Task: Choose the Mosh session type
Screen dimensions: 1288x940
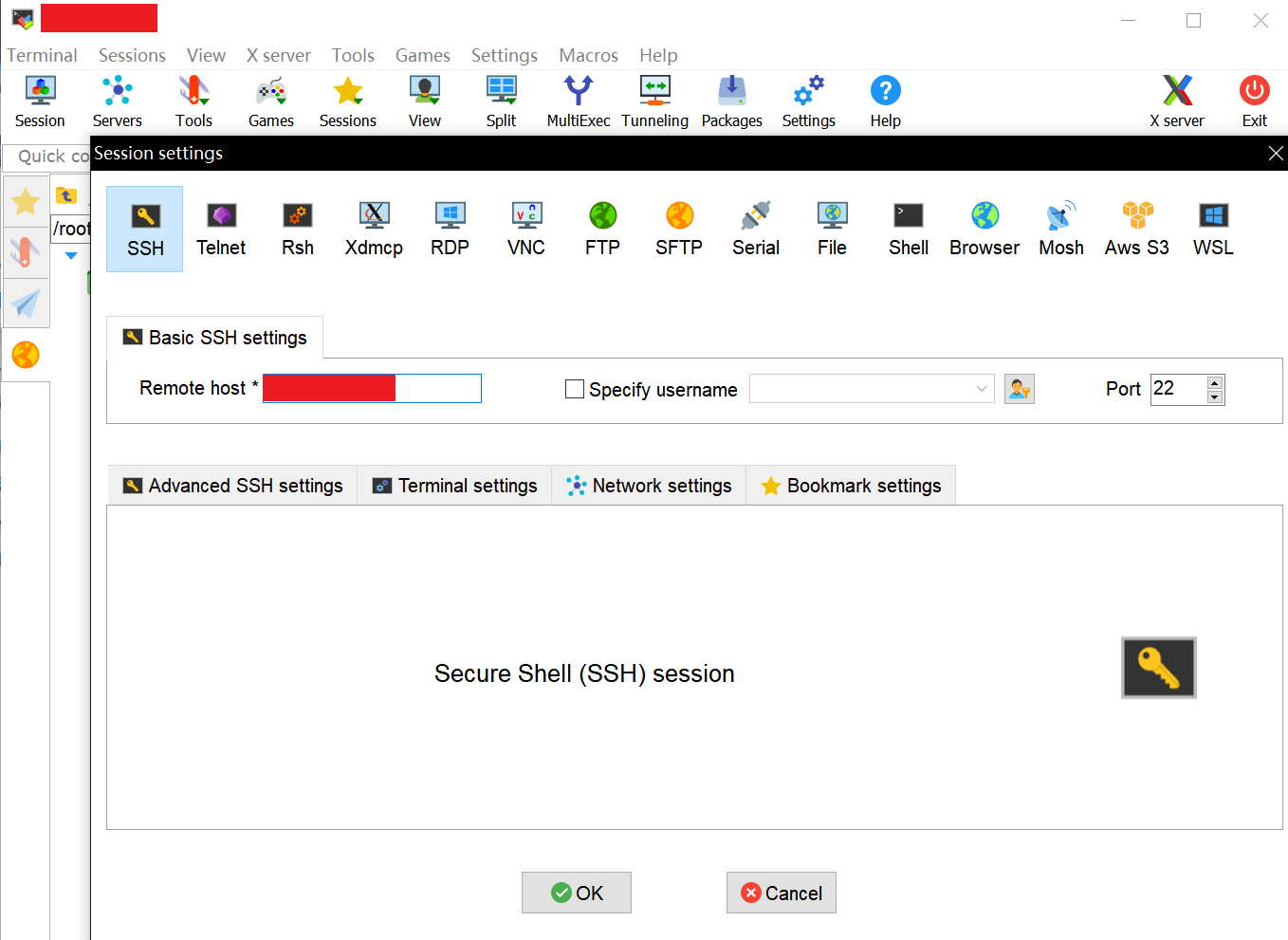Action: 1060,230
